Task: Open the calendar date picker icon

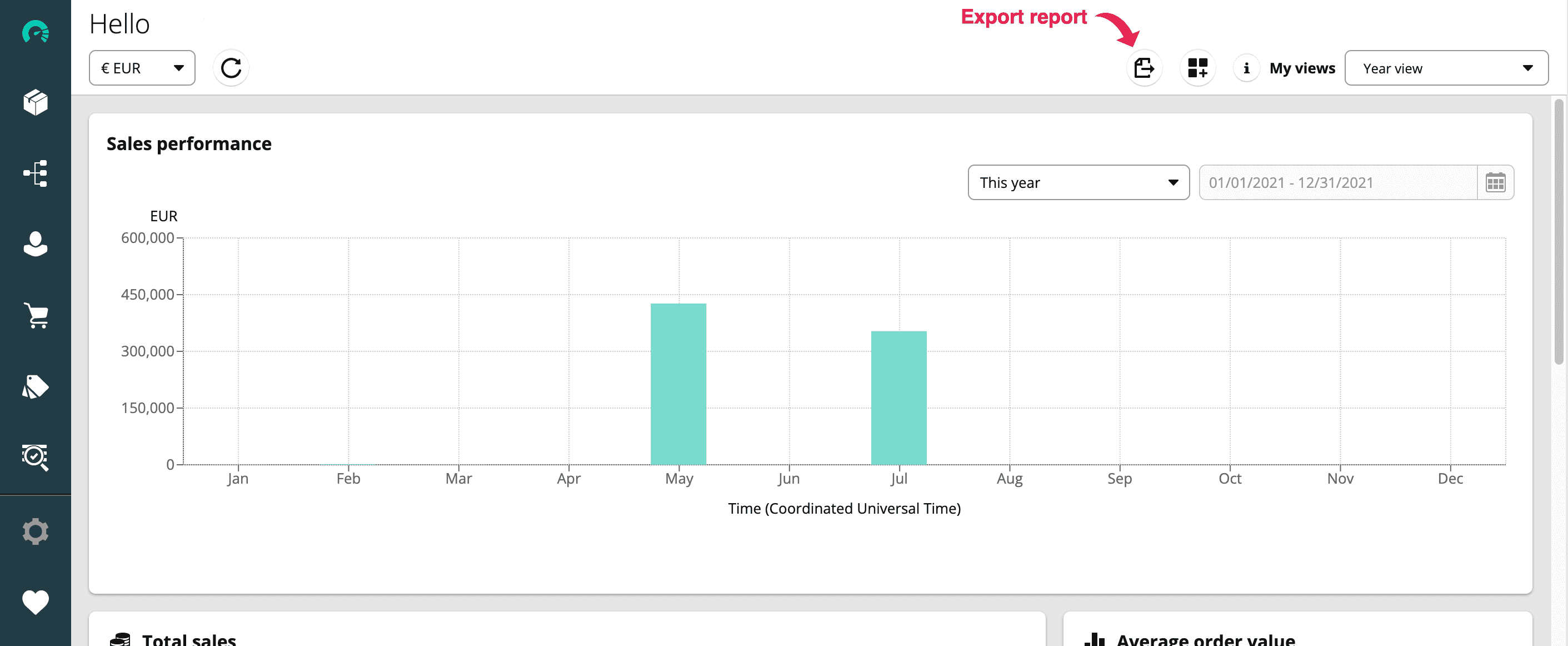Action: tap(1495, 182)
